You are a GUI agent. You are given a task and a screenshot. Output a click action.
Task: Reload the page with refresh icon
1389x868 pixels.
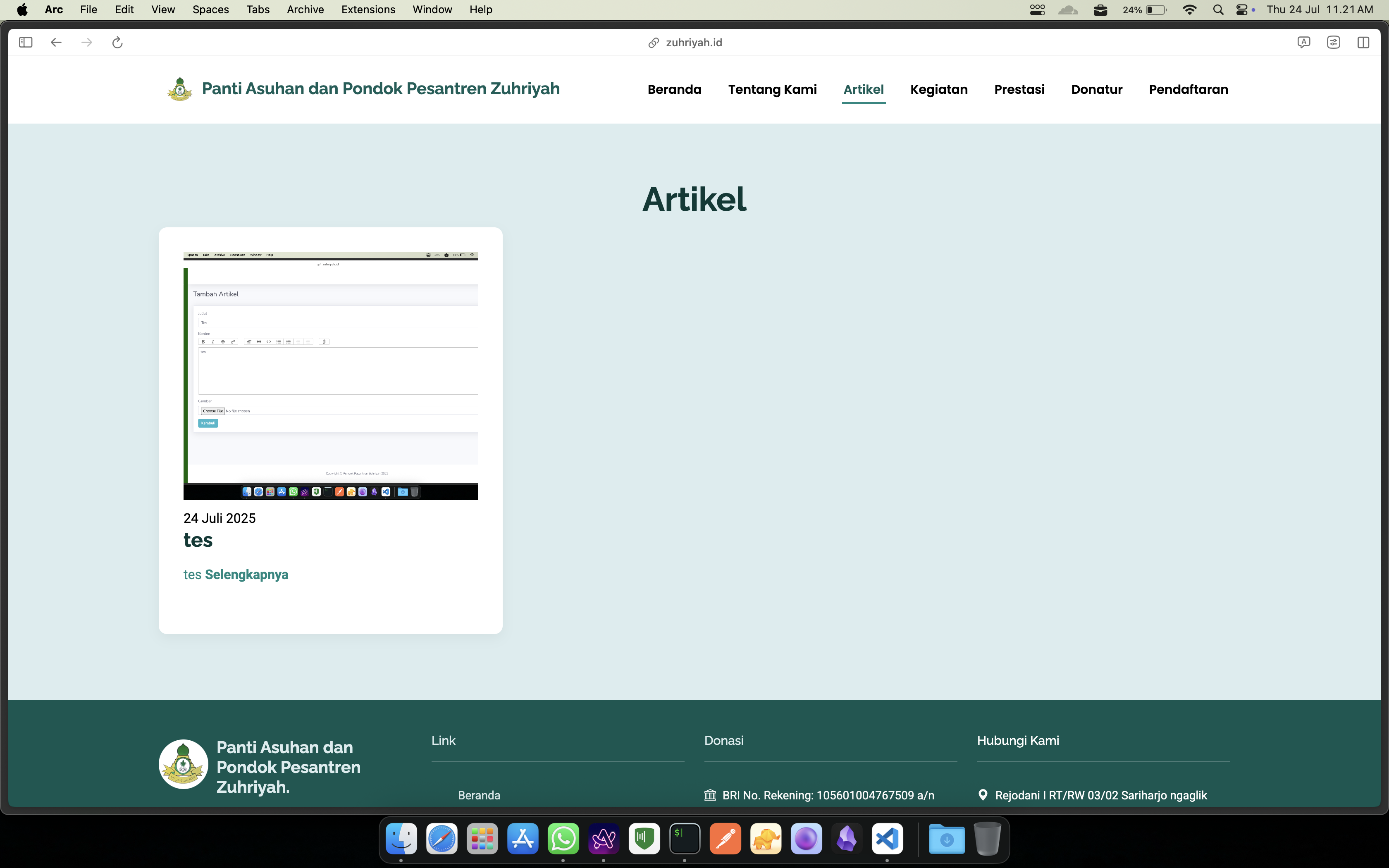pos(117,43)
